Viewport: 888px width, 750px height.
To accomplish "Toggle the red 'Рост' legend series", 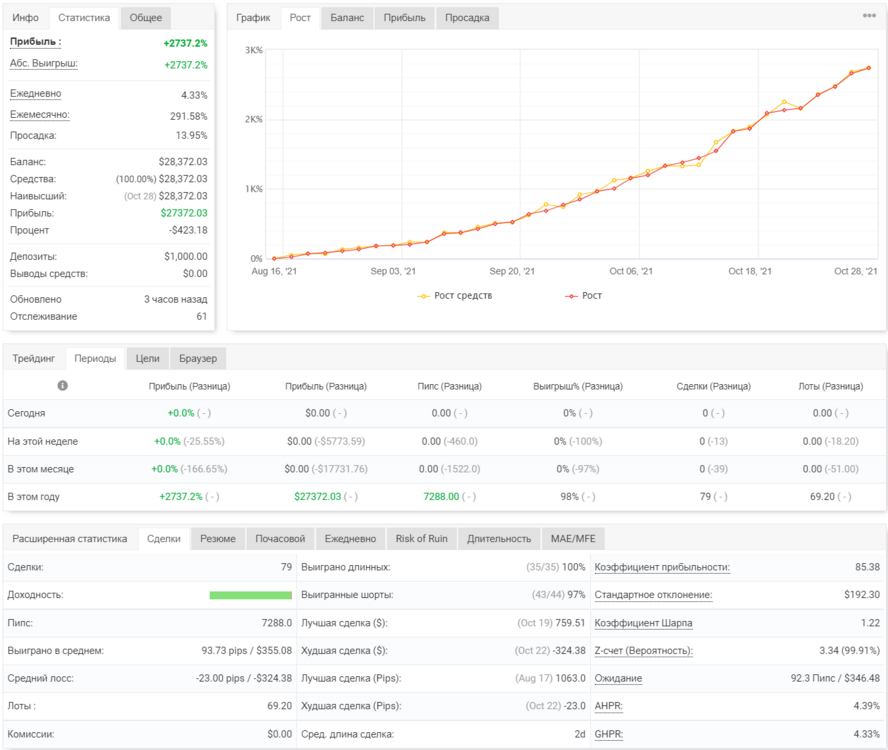I will 583,296.
